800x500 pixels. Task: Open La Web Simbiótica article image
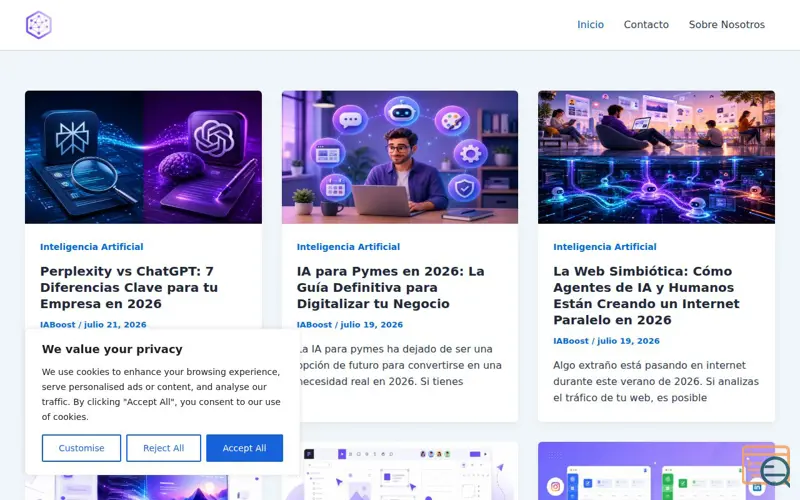656,157
